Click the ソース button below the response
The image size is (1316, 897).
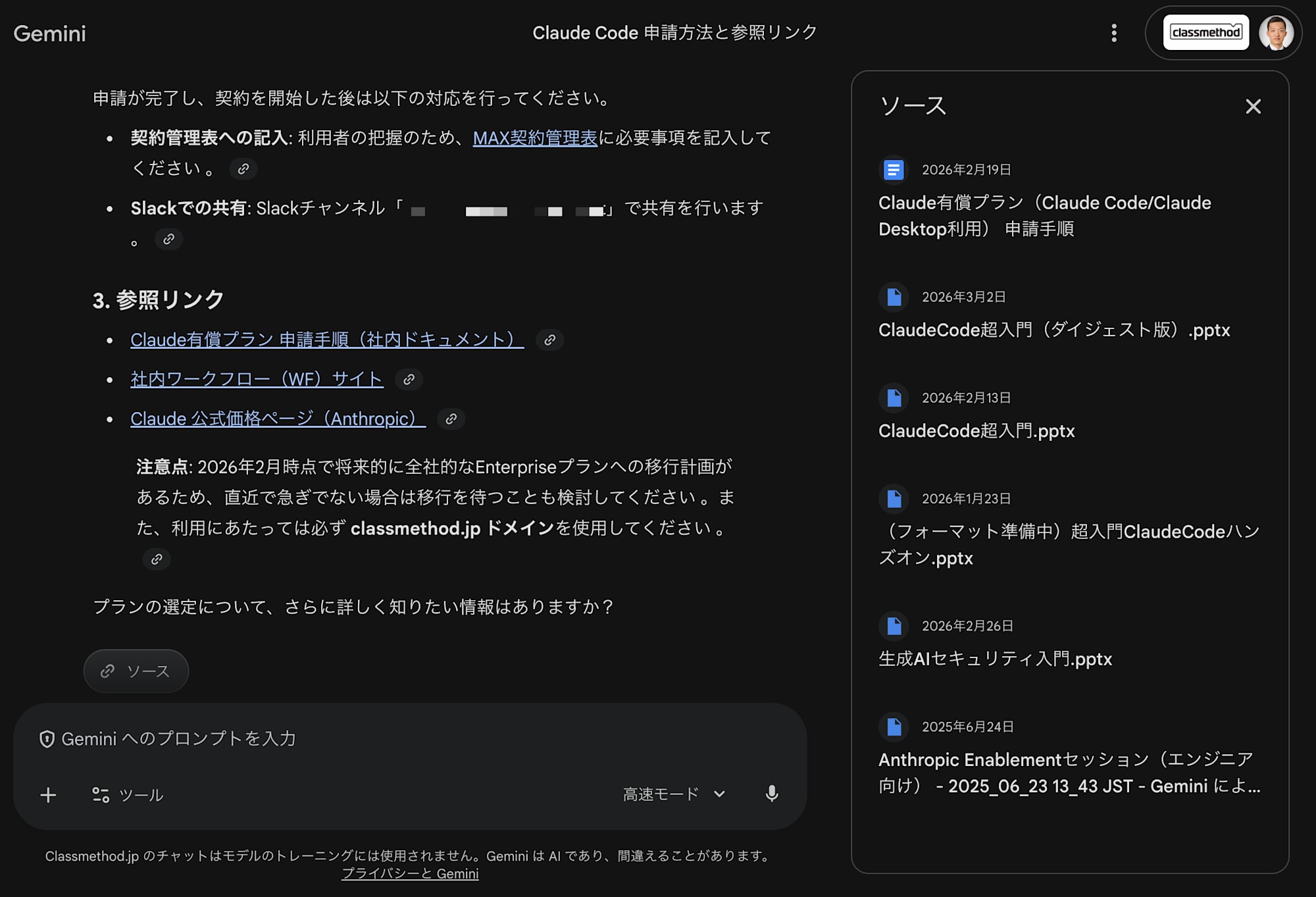(136, 671)
